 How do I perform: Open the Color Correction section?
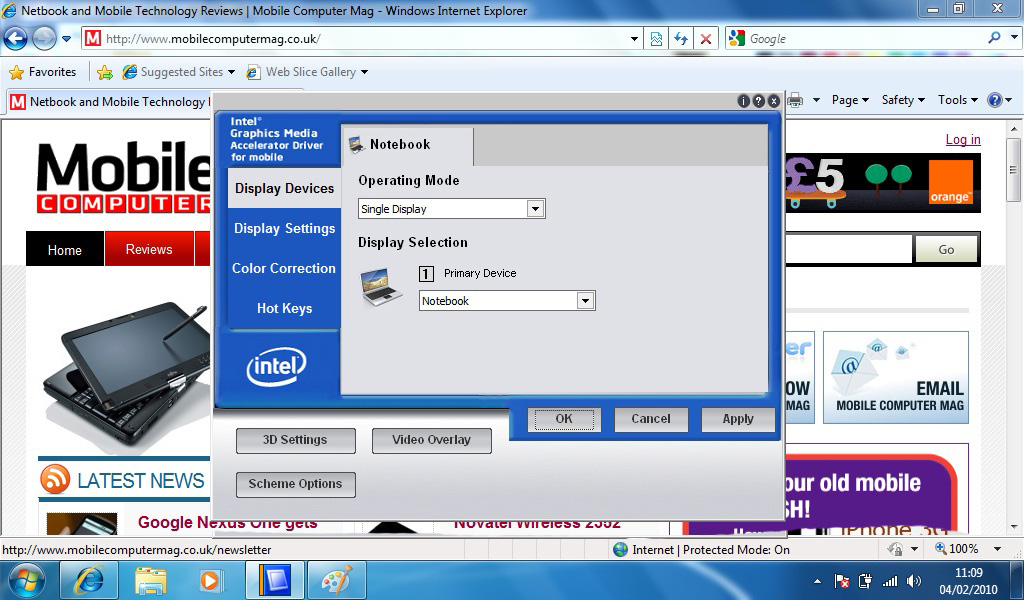click(284, 268)
